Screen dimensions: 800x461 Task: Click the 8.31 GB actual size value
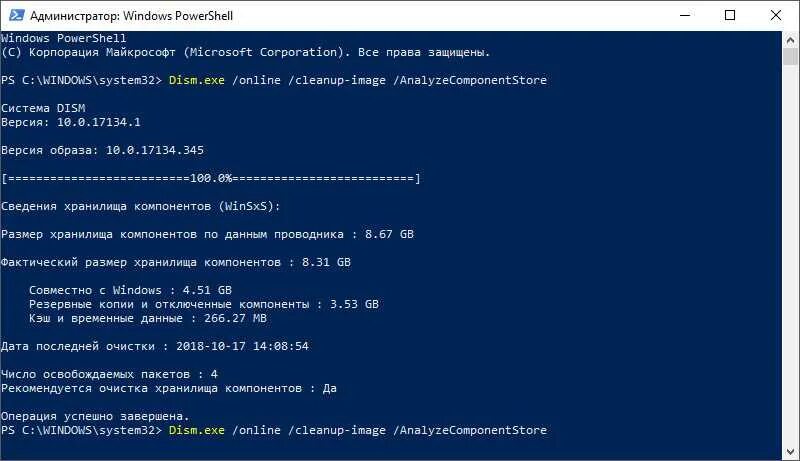327,262
